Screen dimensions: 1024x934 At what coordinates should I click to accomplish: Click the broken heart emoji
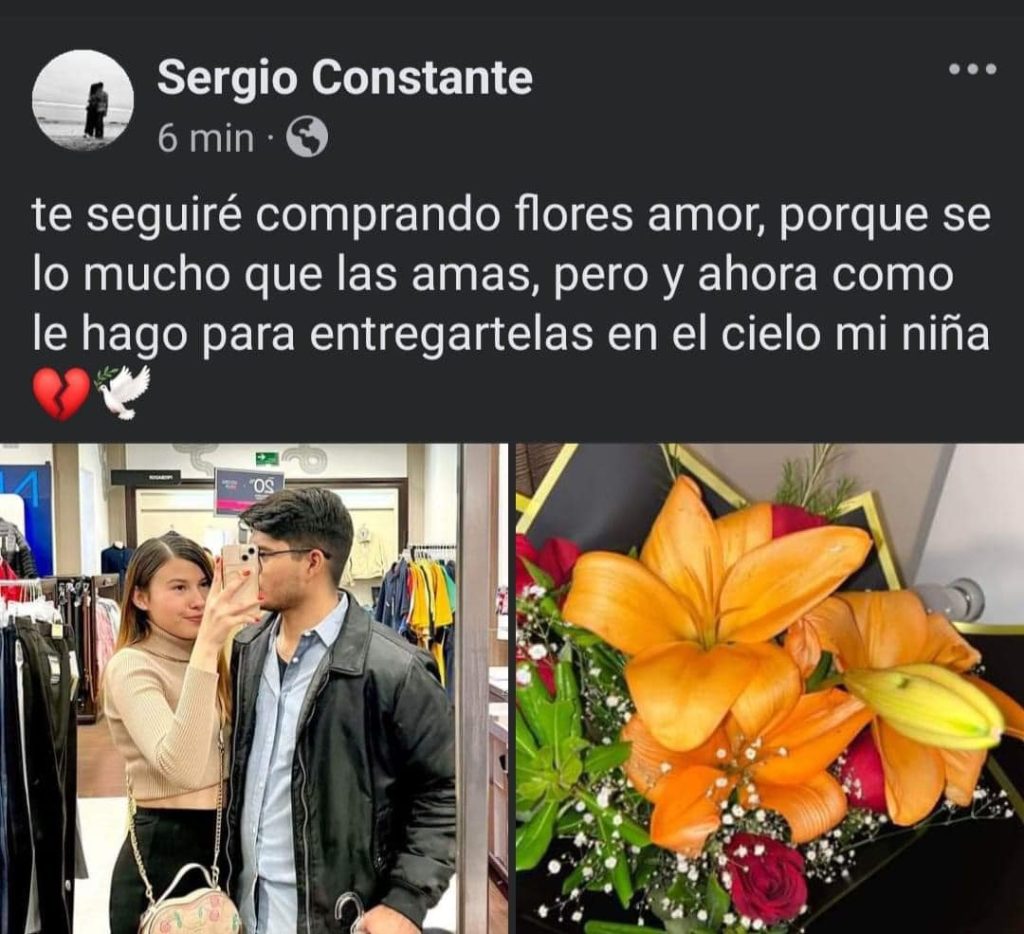click(x=61, y=393)
